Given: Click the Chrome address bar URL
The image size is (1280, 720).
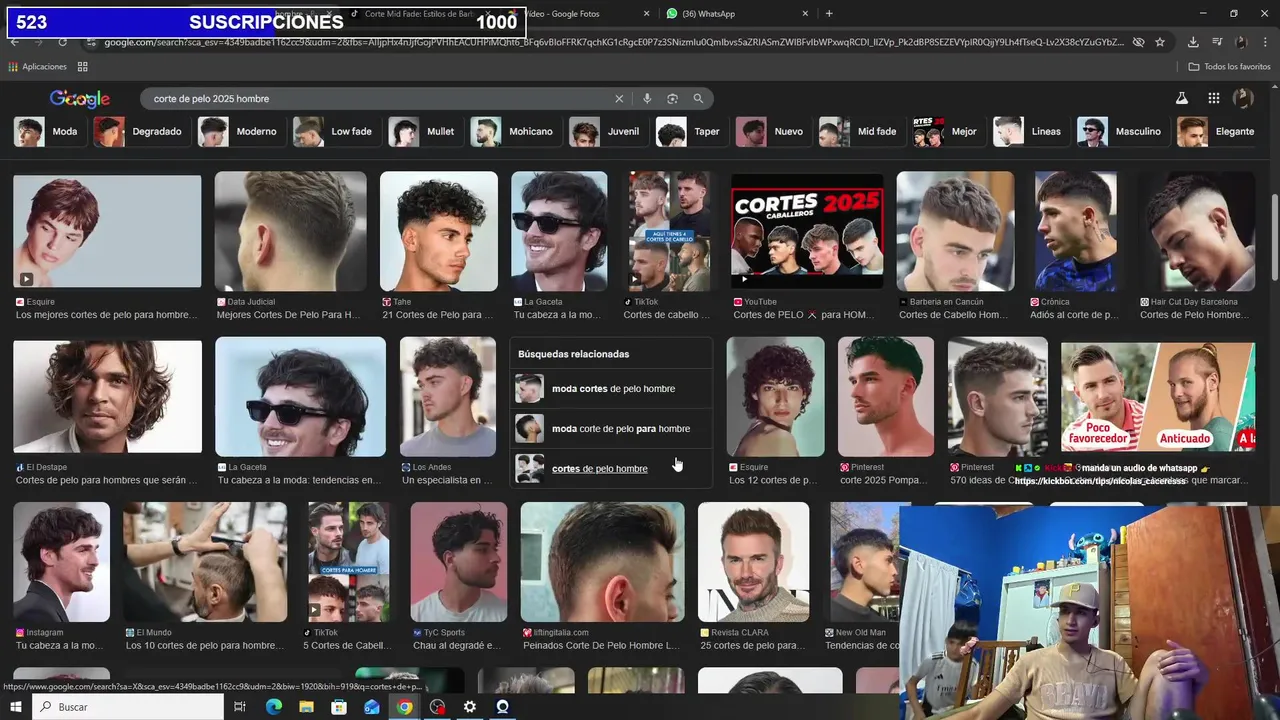Looking at the screenshot, I should 612,42.
